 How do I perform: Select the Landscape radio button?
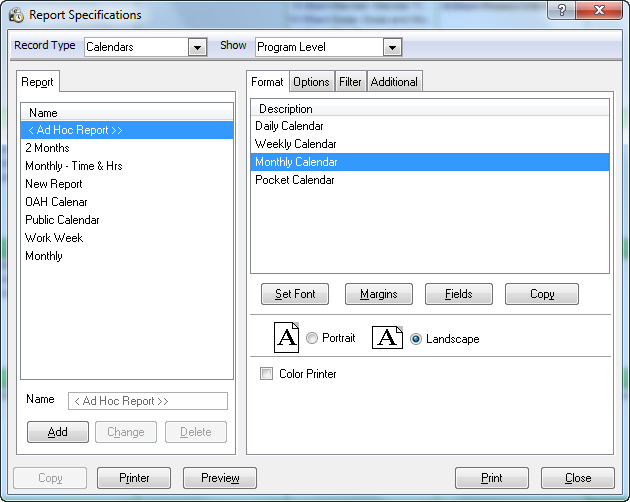[x=416, y=339]
